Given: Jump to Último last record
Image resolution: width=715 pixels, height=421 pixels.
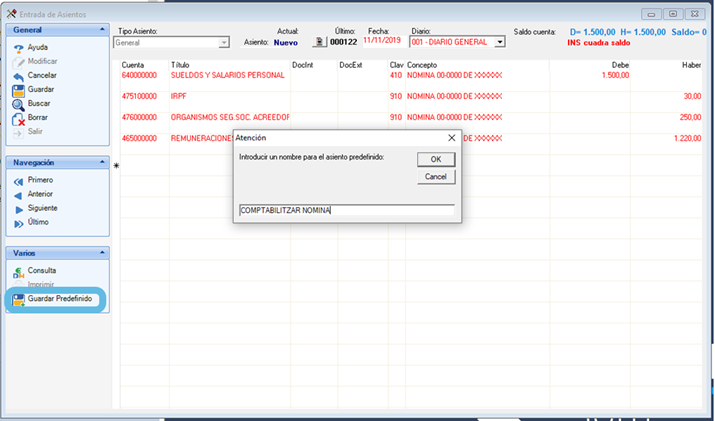Looking at the screenshot, I should [18, 223].
